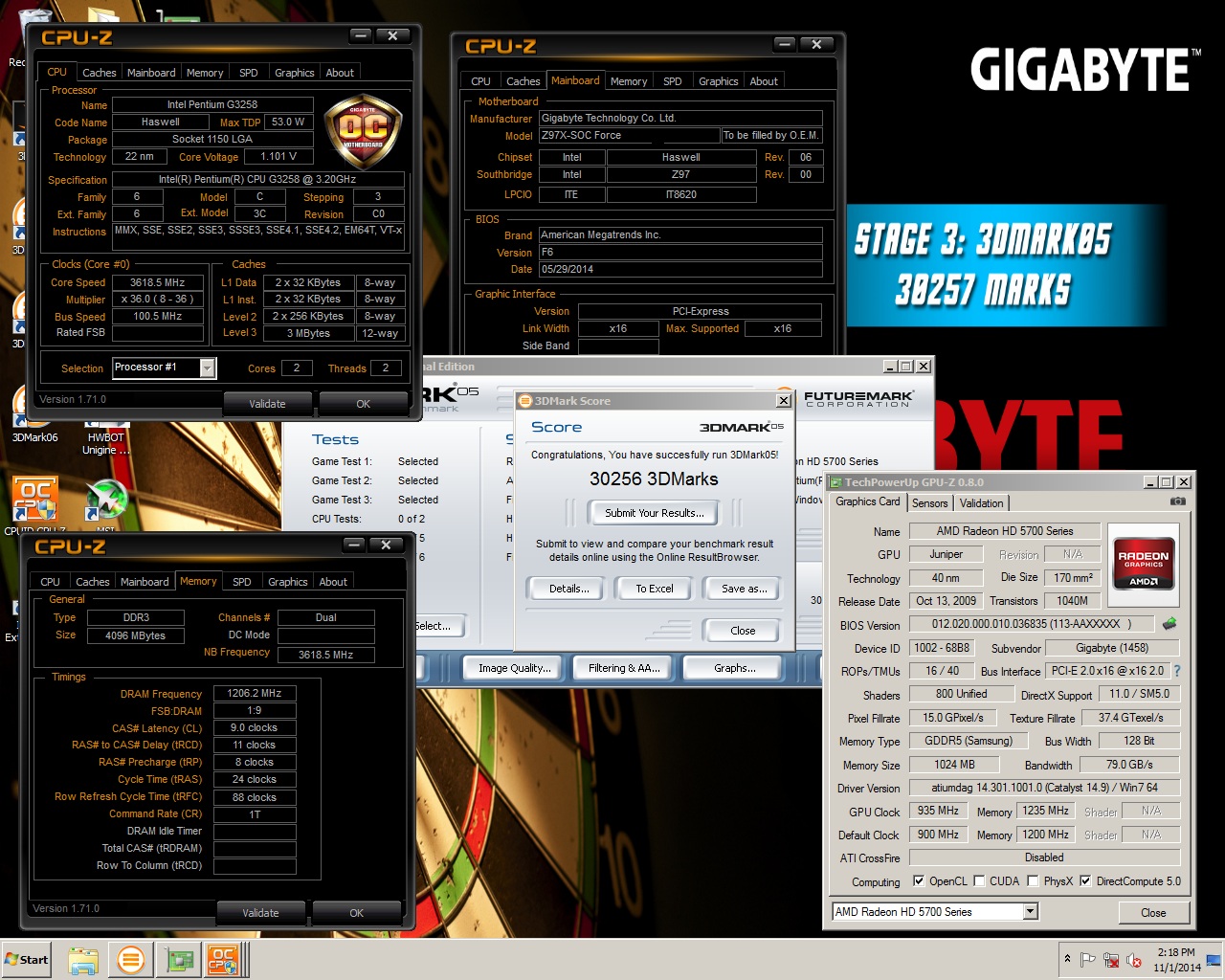1225x980 pixels.
Task: Open the AMD Radeon HD 5700 Series dropdown
Action: coord(1031,912)
